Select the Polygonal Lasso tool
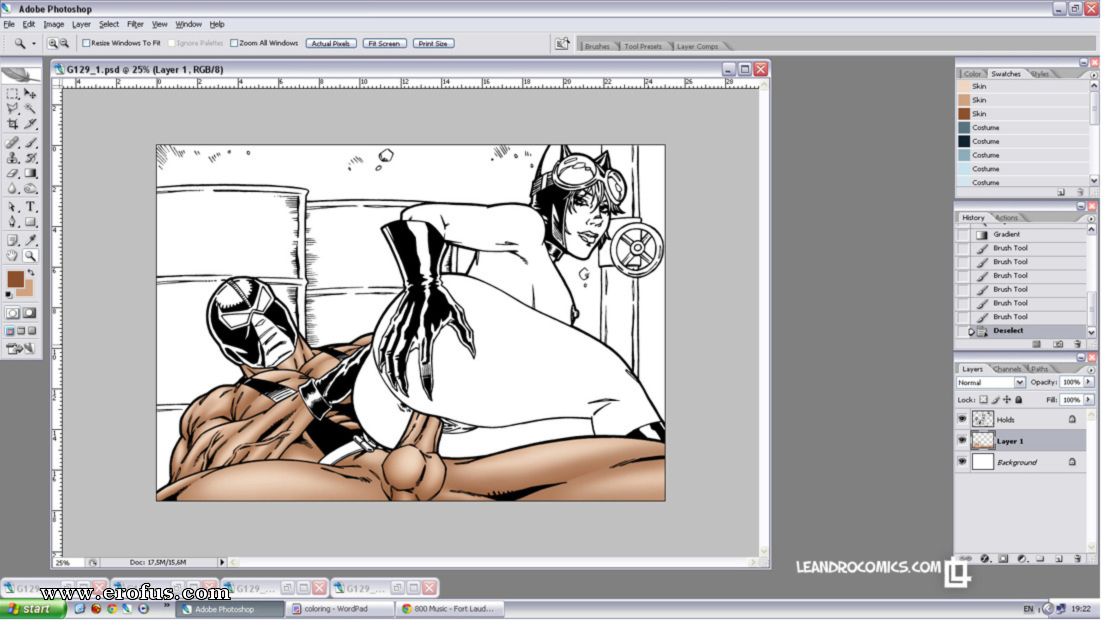1105x625 pixels. [13, 109]
